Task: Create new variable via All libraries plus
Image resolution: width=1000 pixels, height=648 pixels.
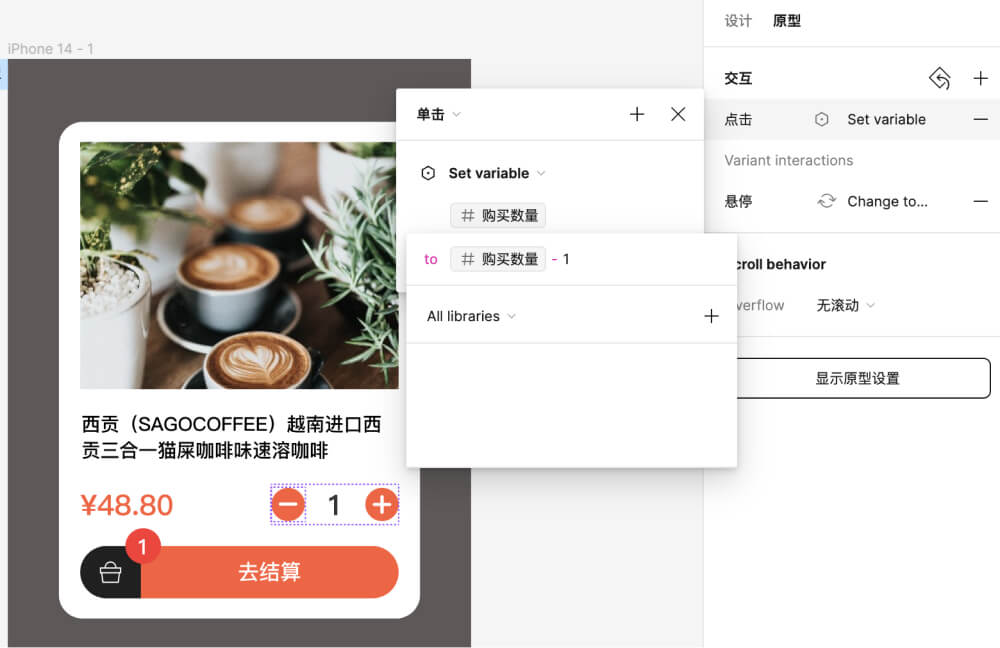Action: (711, 316)
